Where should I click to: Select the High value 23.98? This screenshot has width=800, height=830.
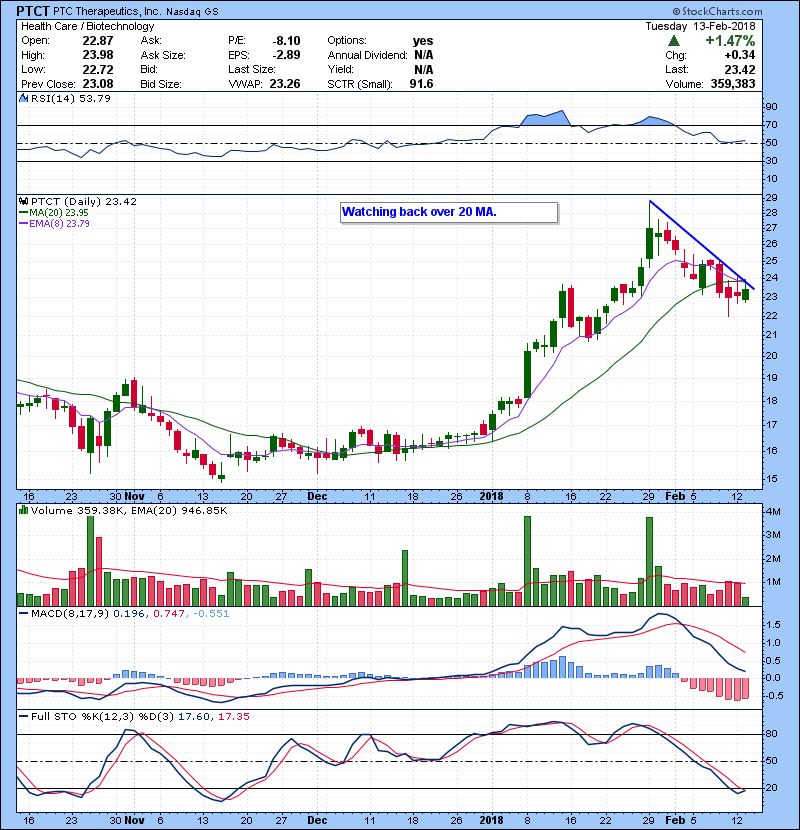[x=98, y=55]
